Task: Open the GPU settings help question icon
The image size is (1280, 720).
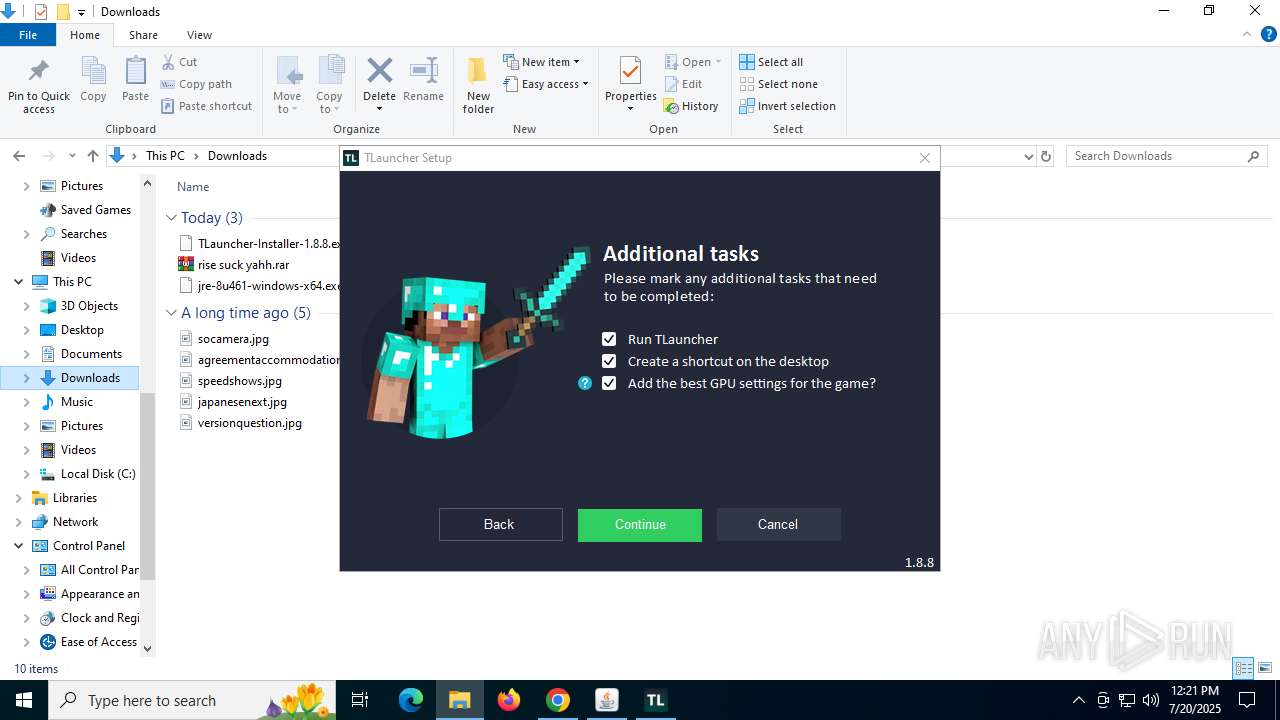Action: point(585,383)
